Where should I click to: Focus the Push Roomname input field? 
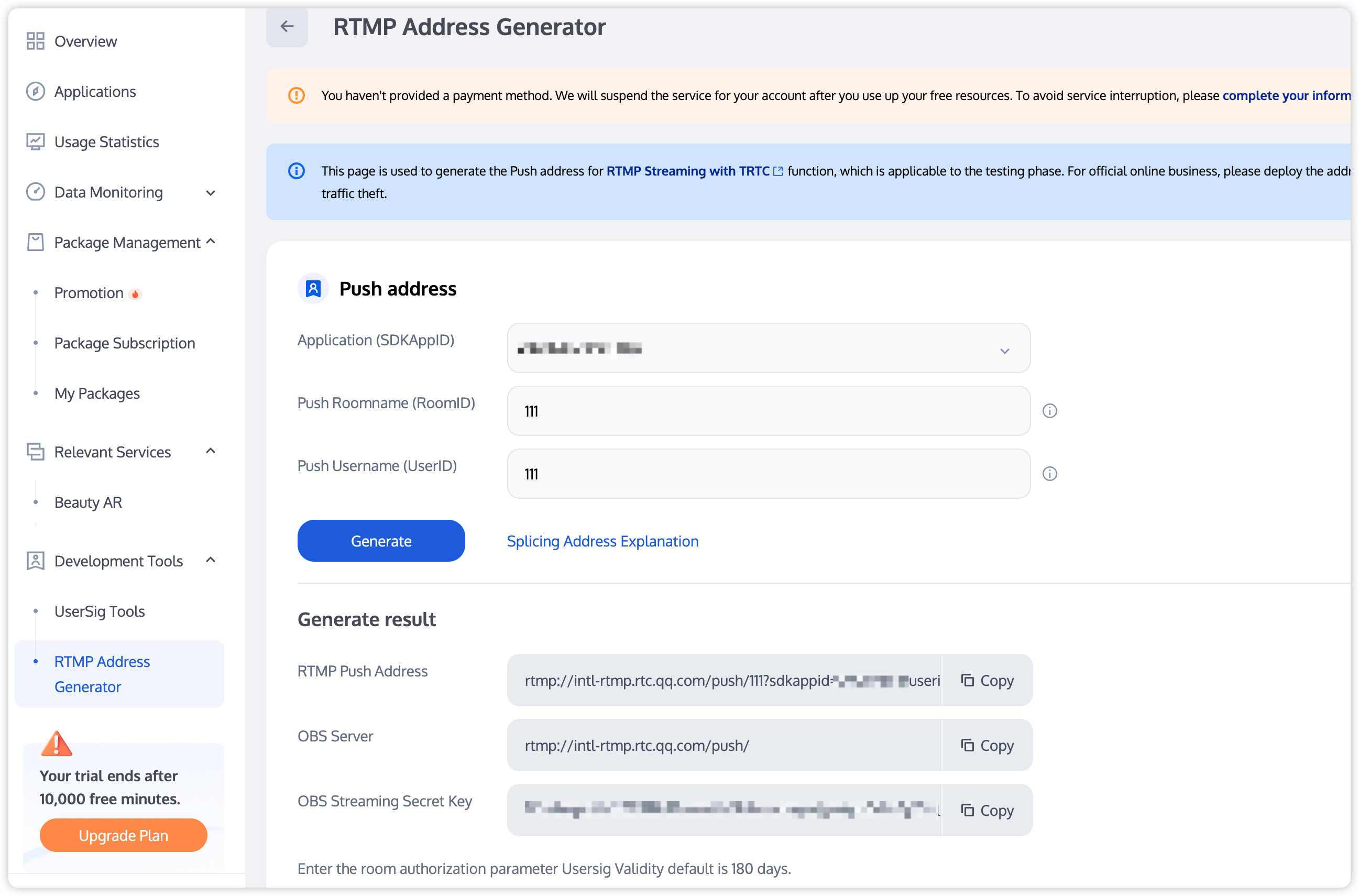(769, 411)
